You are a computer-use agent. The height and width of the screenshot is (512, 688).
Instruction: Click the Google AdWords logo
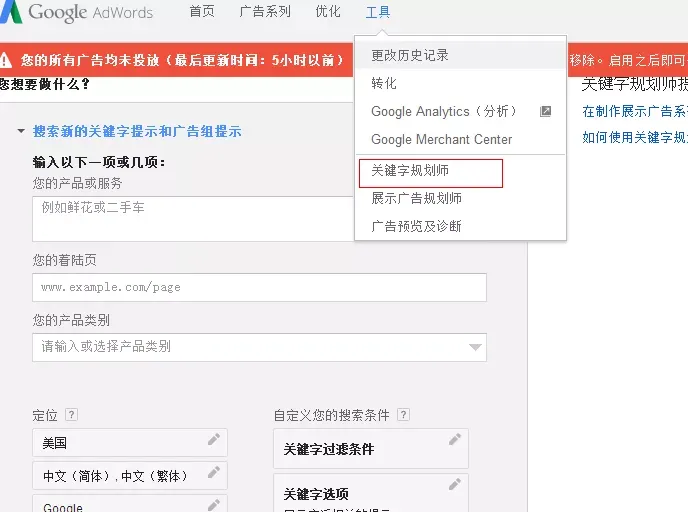click(77, 12)
